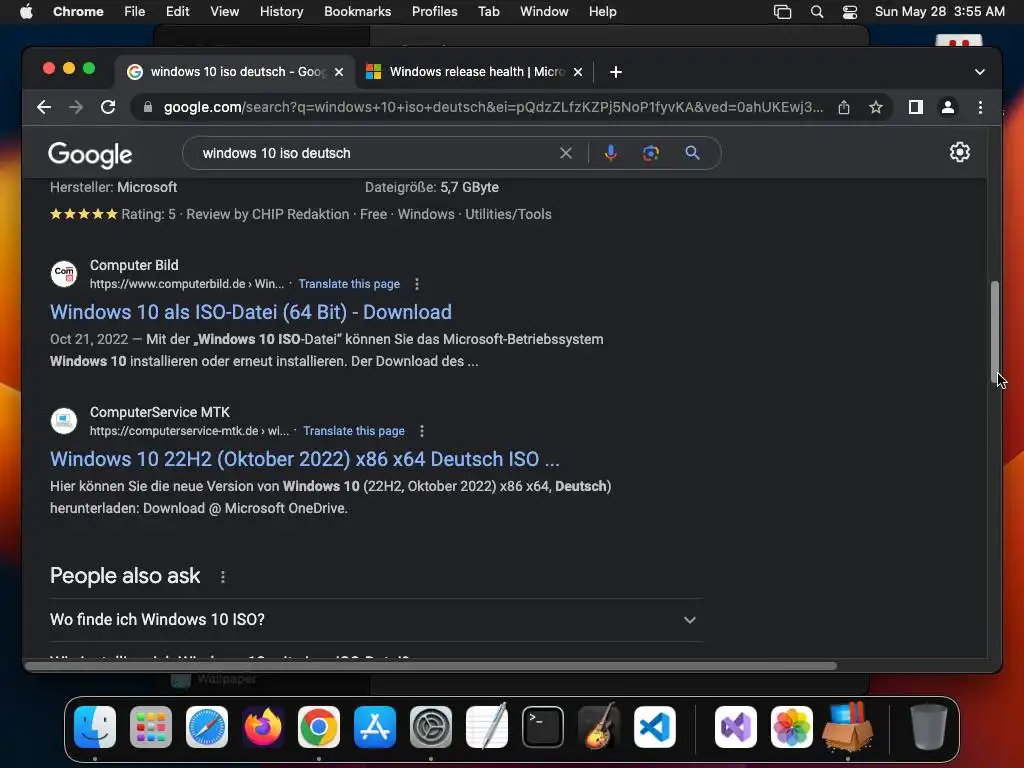This screenshot has width=1024, height=768.
Task: Open the Window menu
Action: coord(544,11)
